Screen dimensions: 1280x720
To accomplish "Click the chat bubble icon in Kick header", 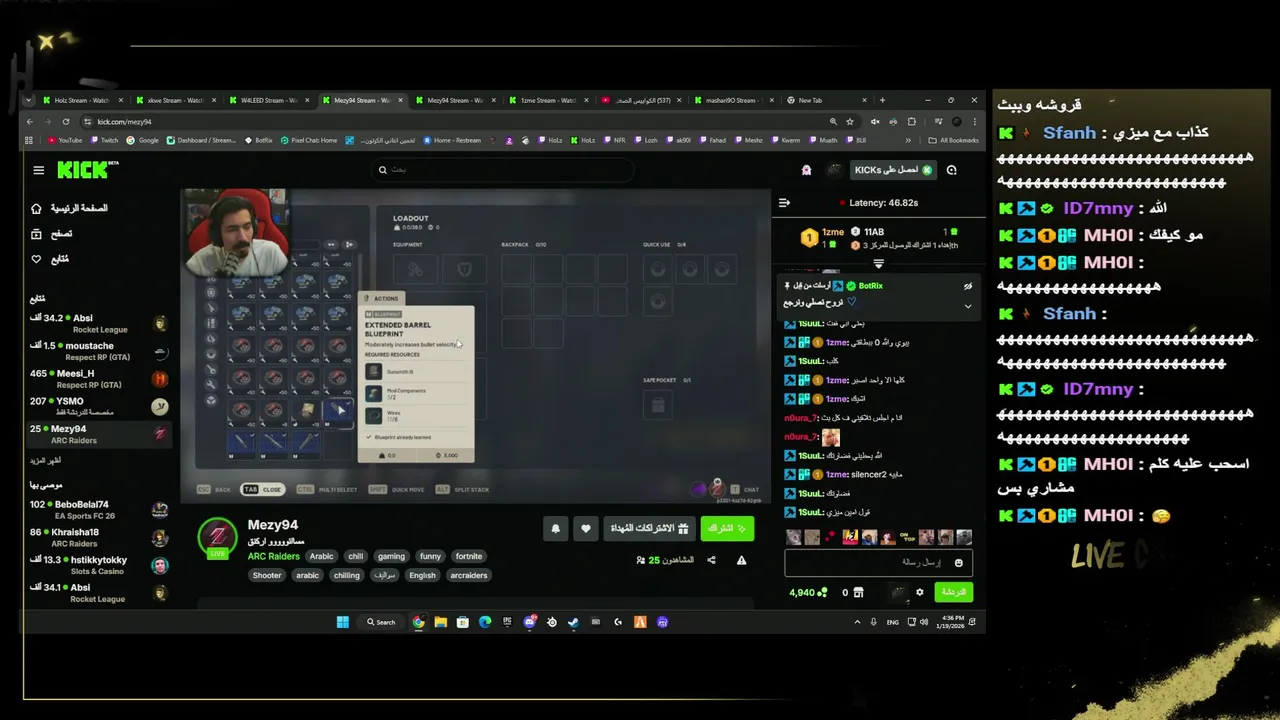I will (952, 170).
